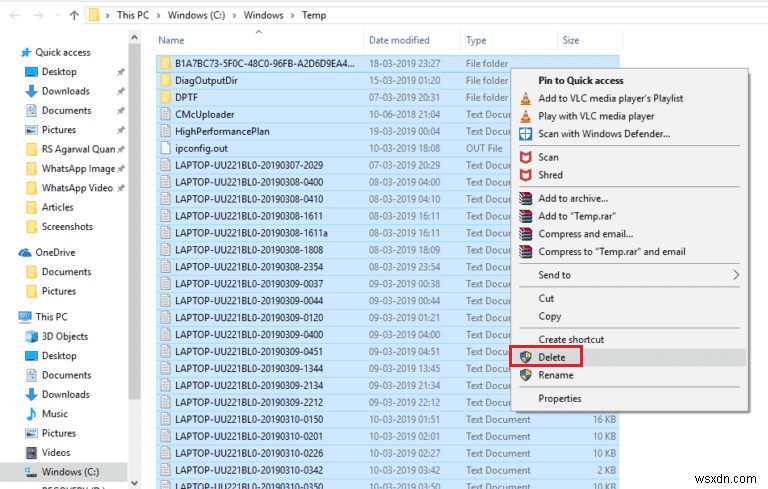Click the sidebar scroll up arrow
This screenshot has height=489, width=768.
134,37
